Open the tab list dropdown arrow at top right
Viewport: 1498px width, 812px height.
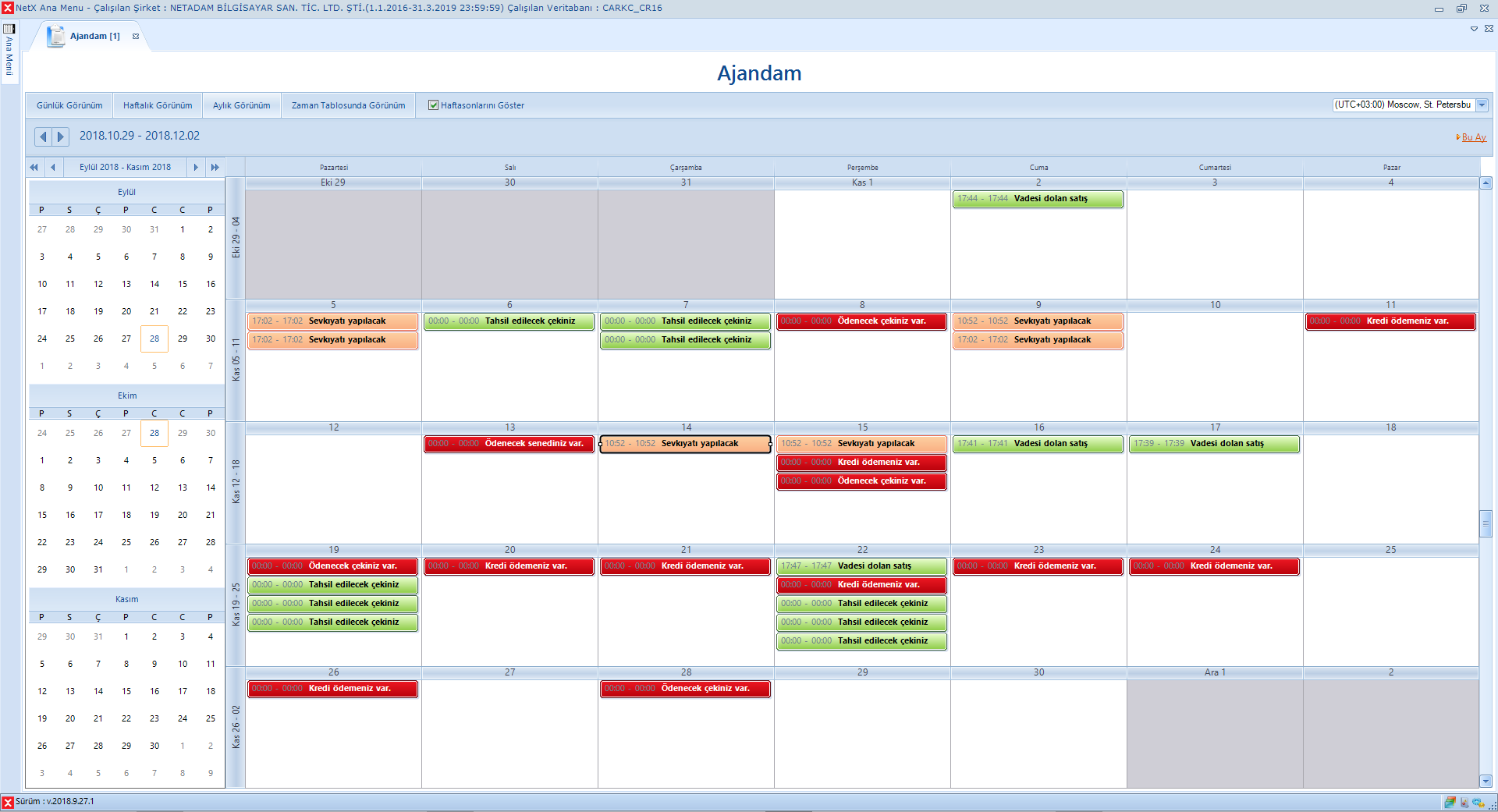coord(1474,29)
